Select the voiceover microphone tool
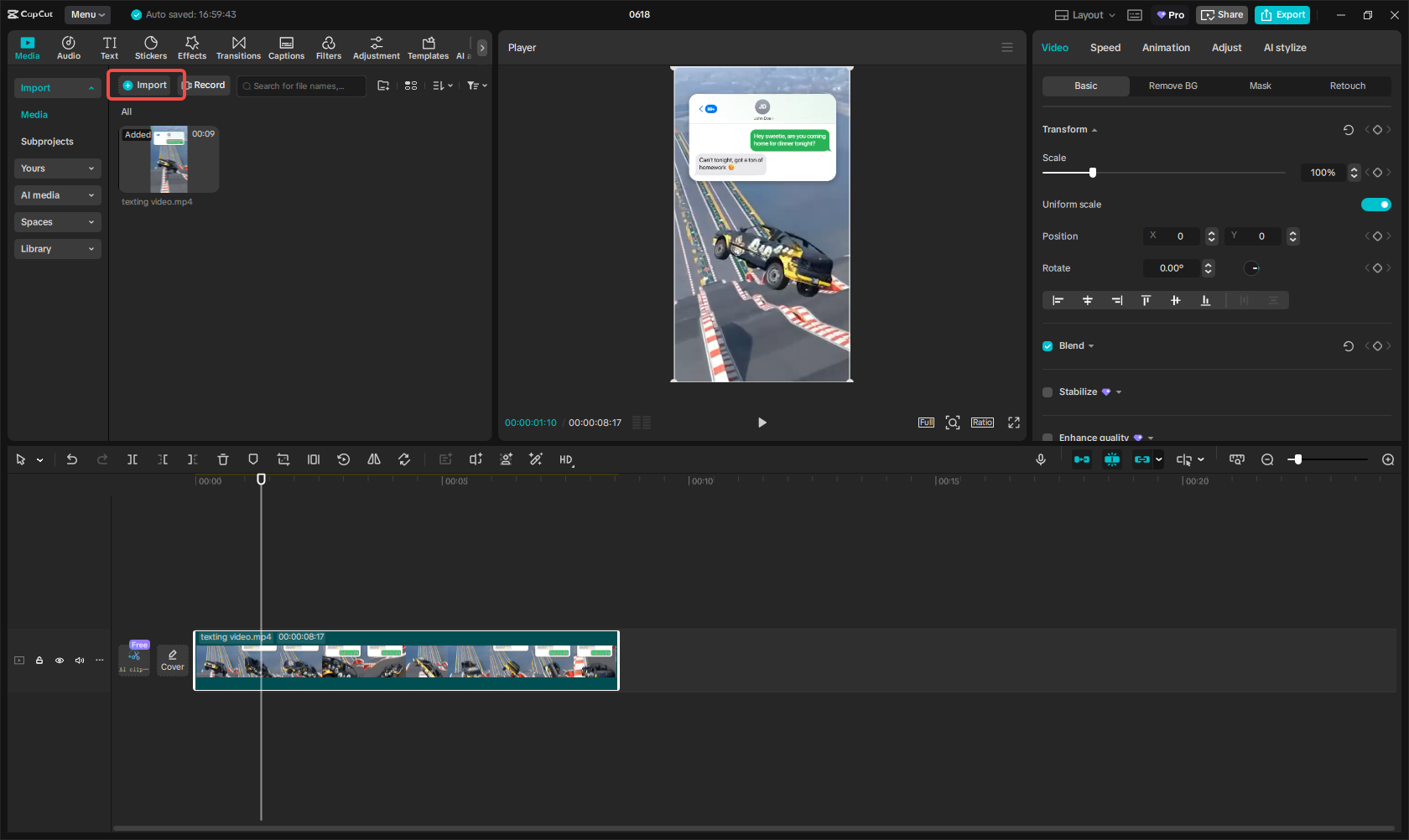The height and width of the screenshot is (840, 1409). (x=1040, y=459)
